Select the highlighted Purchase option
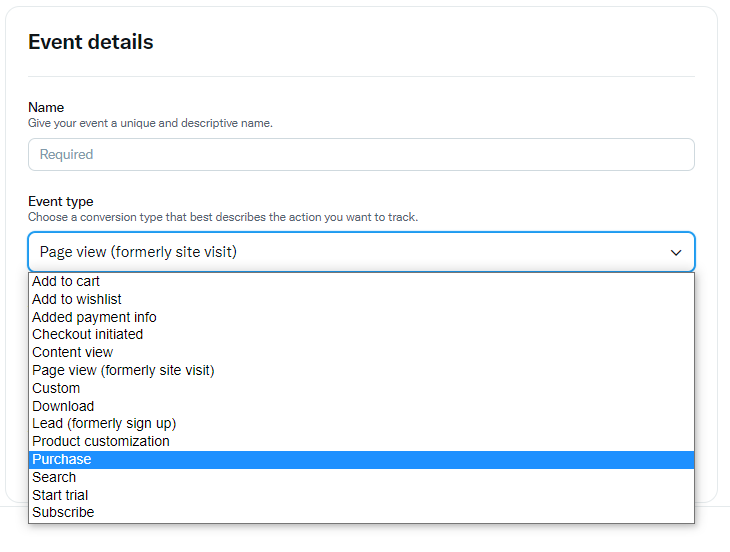This screenshot has width=730, height=552. (x=361, y=459)
